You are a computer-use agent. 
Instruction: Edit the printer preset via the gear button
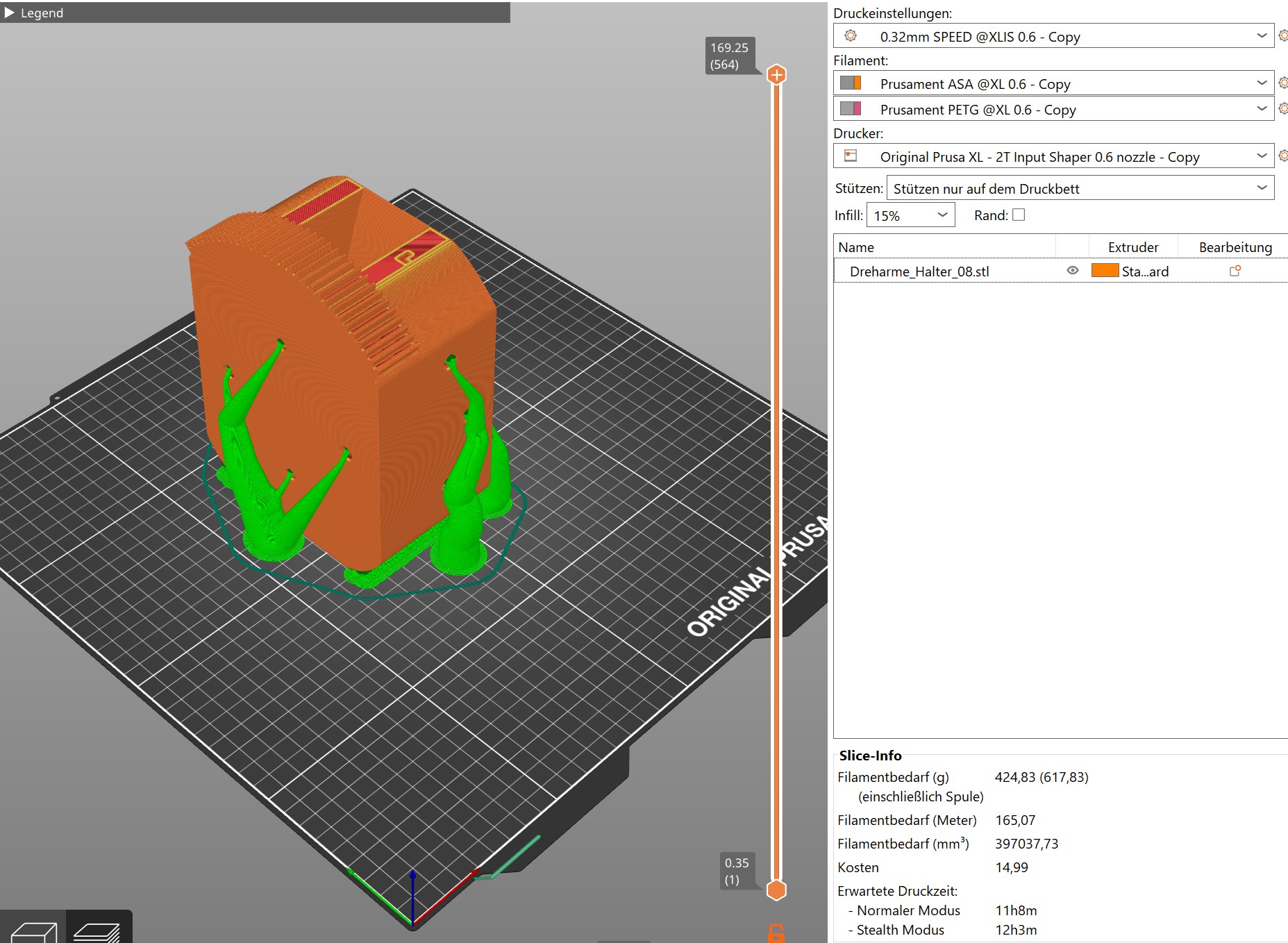point(1282,156)
